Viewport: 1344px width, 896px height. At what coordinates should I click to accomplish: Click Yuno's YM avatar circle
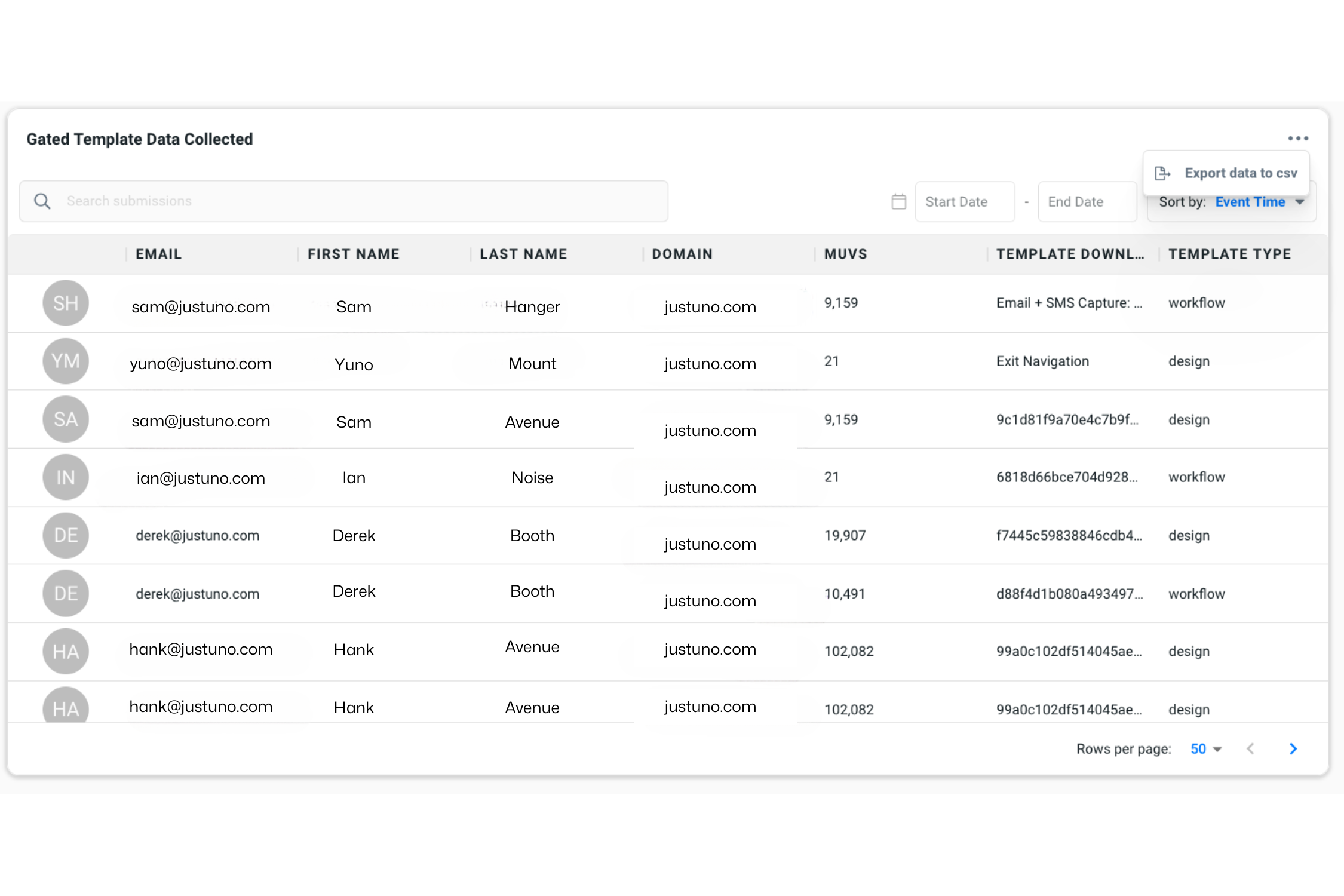(66, 361)
